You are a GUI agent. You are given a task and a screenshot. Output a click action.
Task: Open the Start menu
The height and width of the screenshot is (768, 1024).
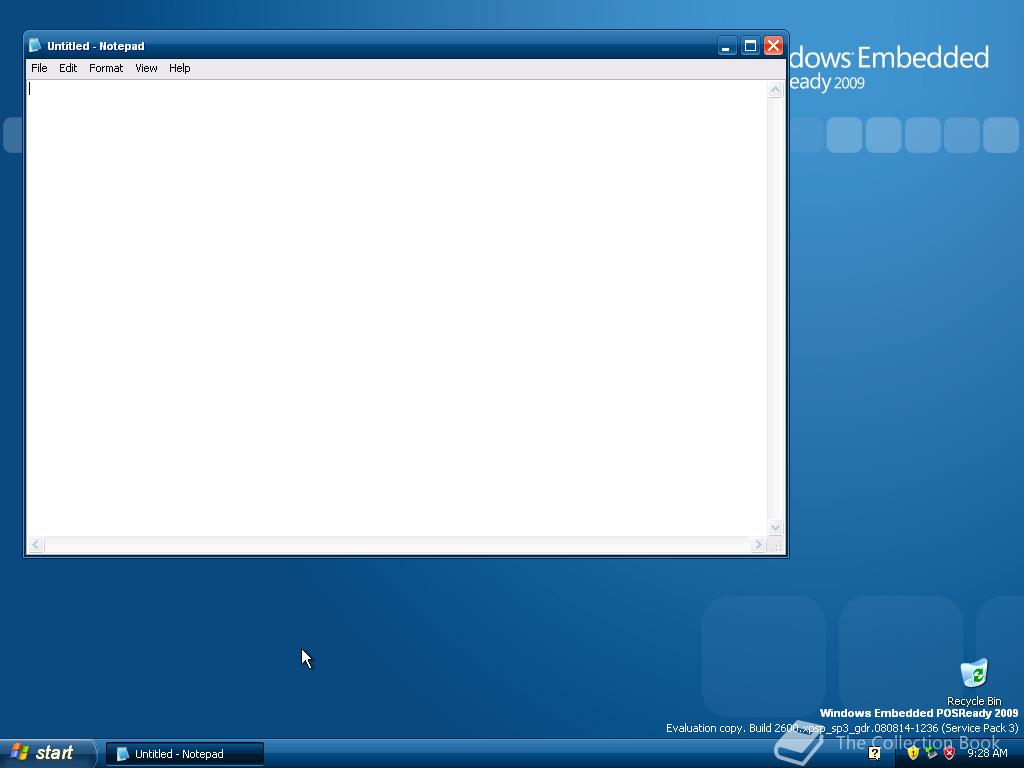tap(47, 753)
